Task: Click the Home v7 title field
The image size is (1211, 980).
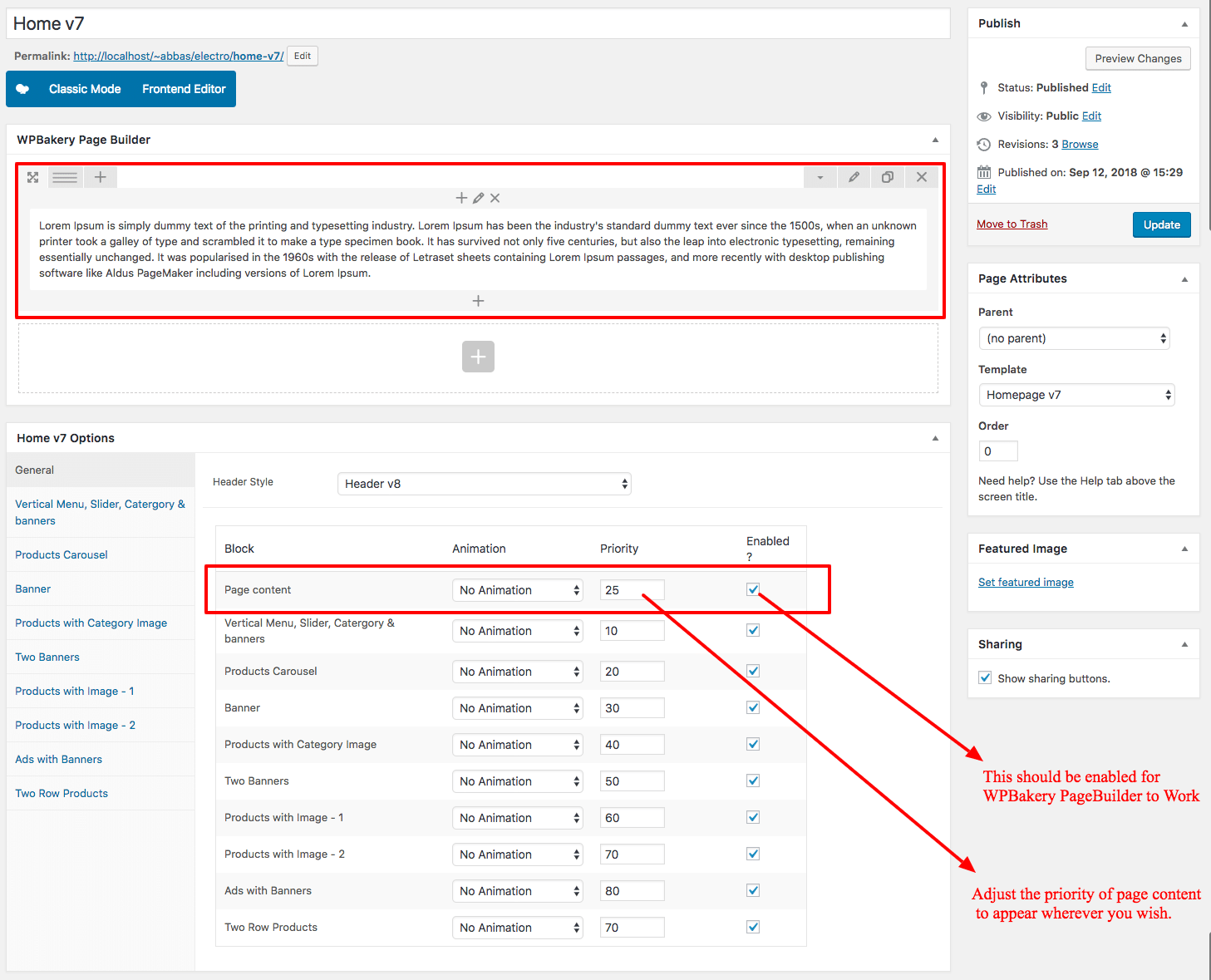Action: [x=478, y=23]
